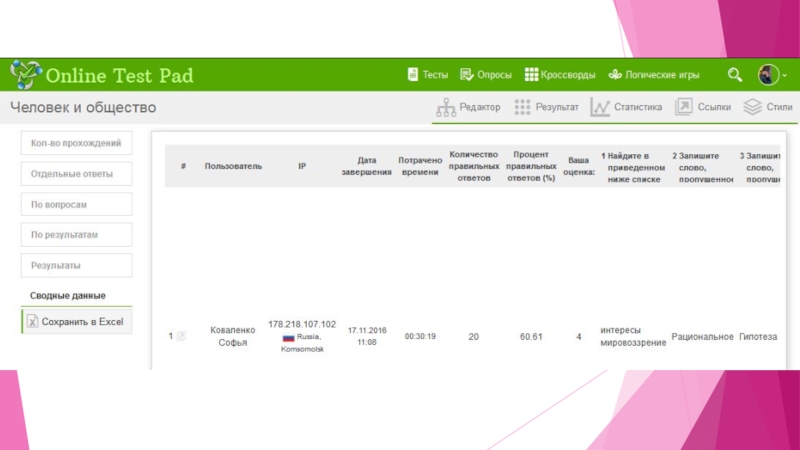Open the user profile avatar
800x450 pixels.
[768, 75]
